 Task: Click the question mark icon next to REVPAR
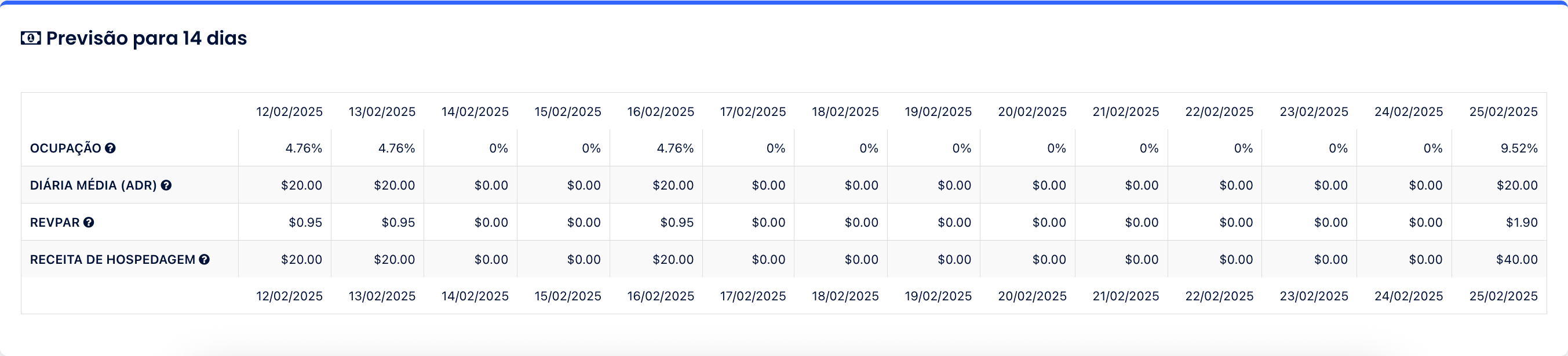[x=89, y=222]
